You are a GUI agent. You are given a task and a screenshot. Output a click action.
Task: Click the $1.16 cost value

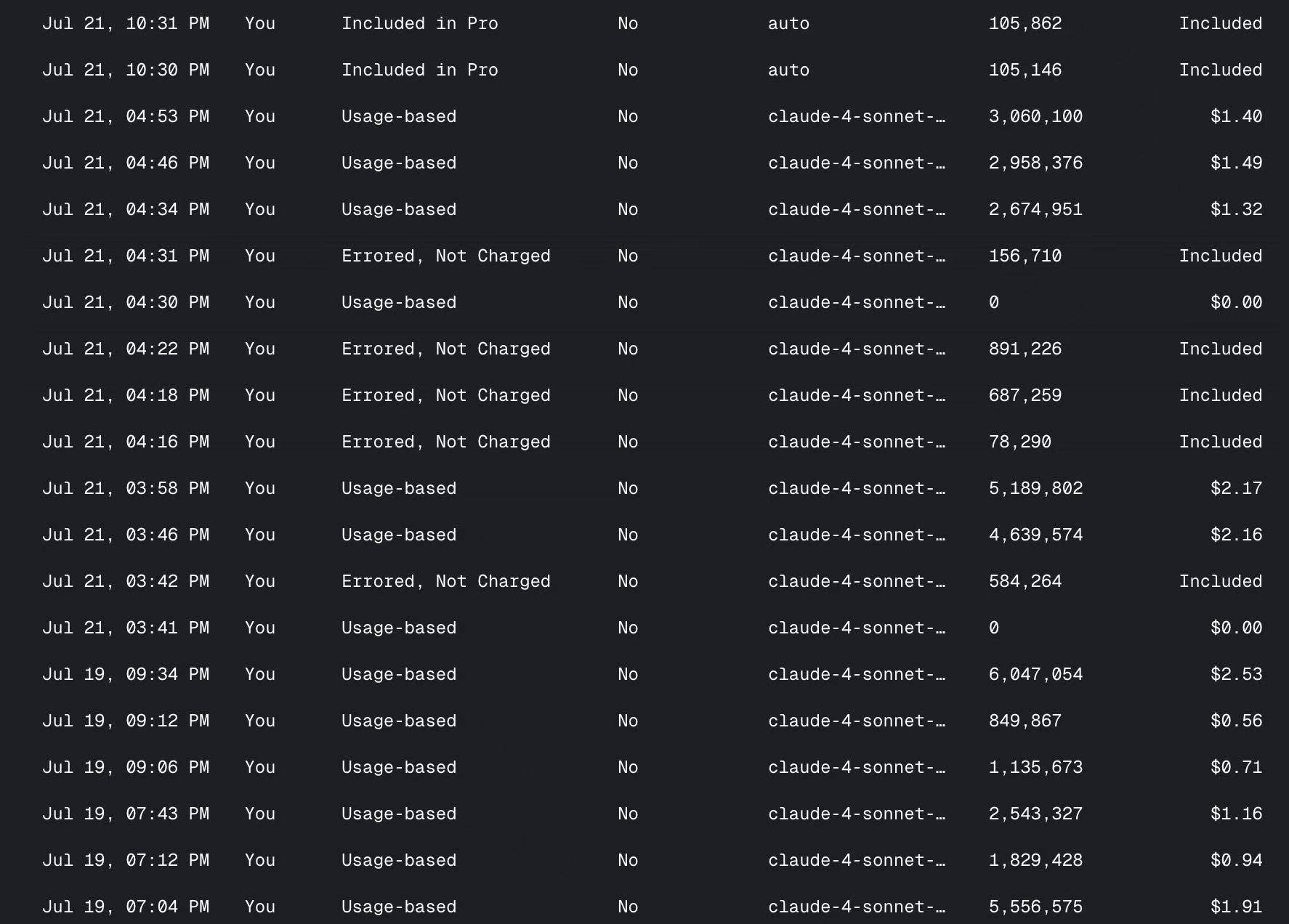[x=1236, y=814]
